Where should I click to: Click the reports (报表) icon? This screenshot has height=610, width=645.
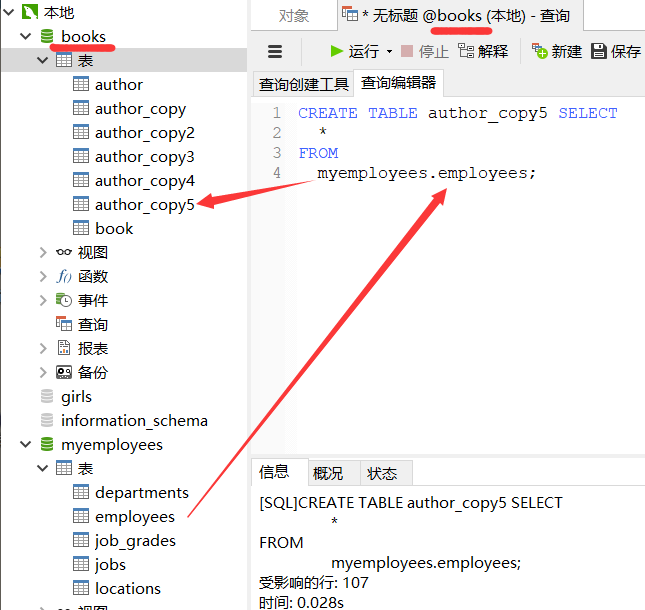click(64, 348)
